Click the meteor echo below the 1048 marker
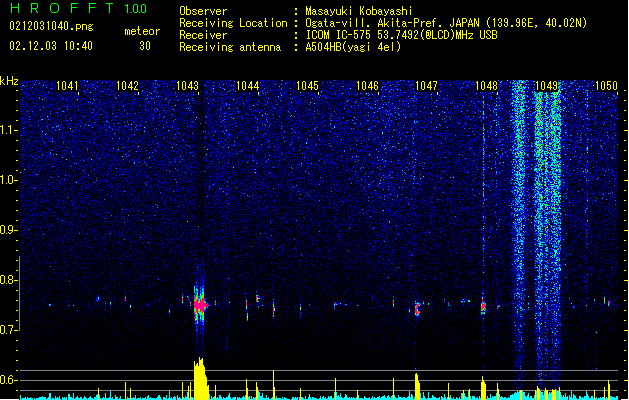Image resolution: width=629 pixels, height=400 pixels. coord(483,306)
